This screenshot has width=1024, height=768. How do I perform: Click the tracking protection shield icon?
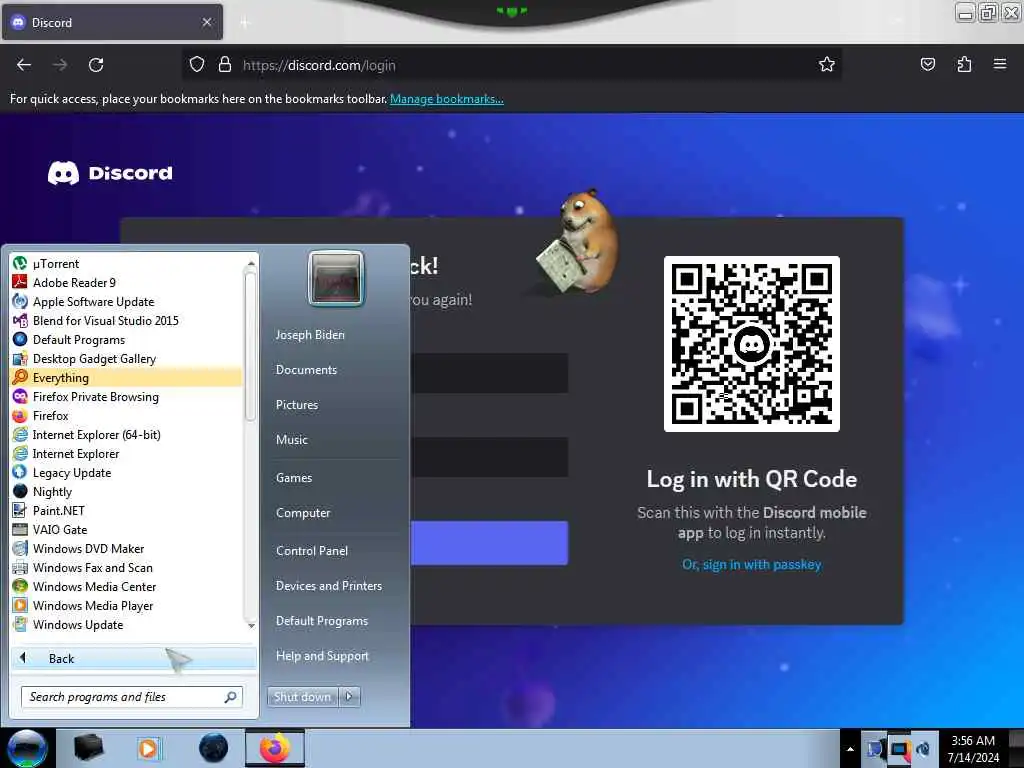tap(197, 65)
